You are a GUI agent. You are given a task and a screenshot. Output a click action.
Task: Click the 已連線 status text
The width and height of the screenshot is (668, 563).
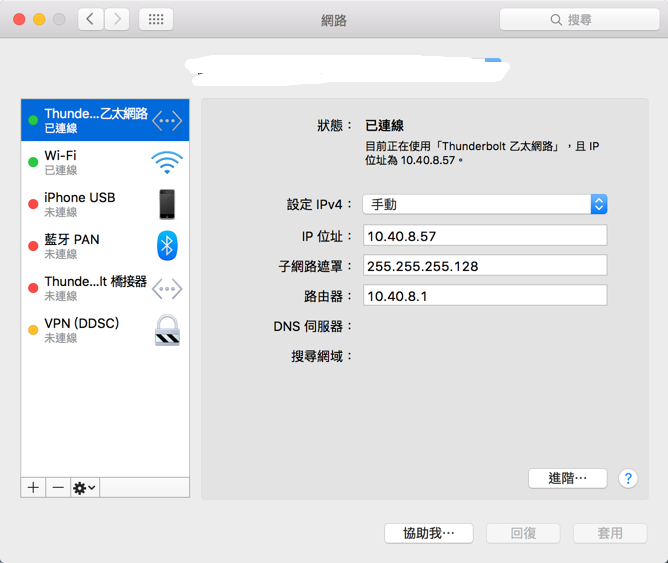click(x=385, y=125)
